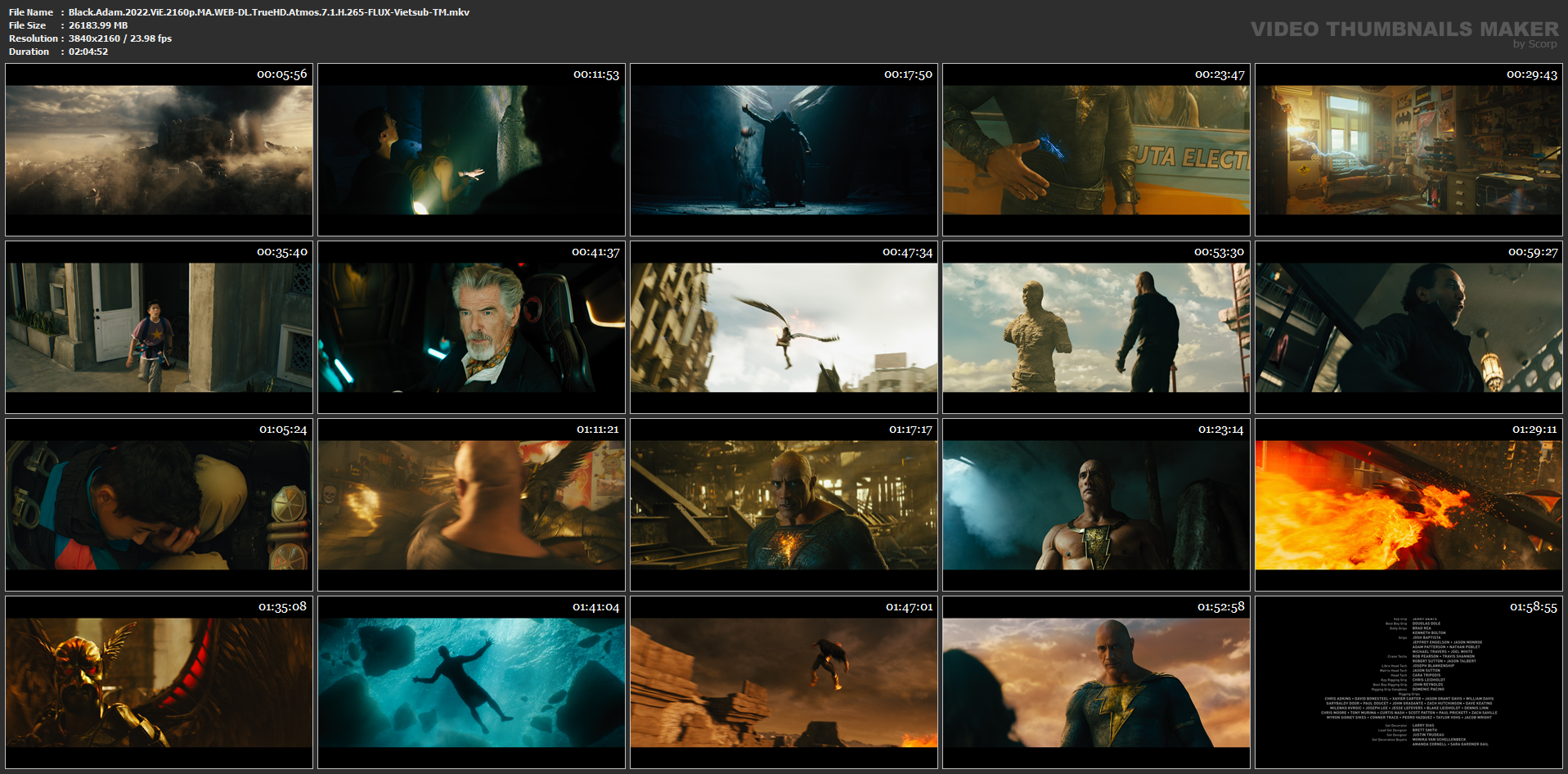Screen dimensions: 1568x774
Task: Click the file name Black.Adam.2022 text
Action: 269,12
